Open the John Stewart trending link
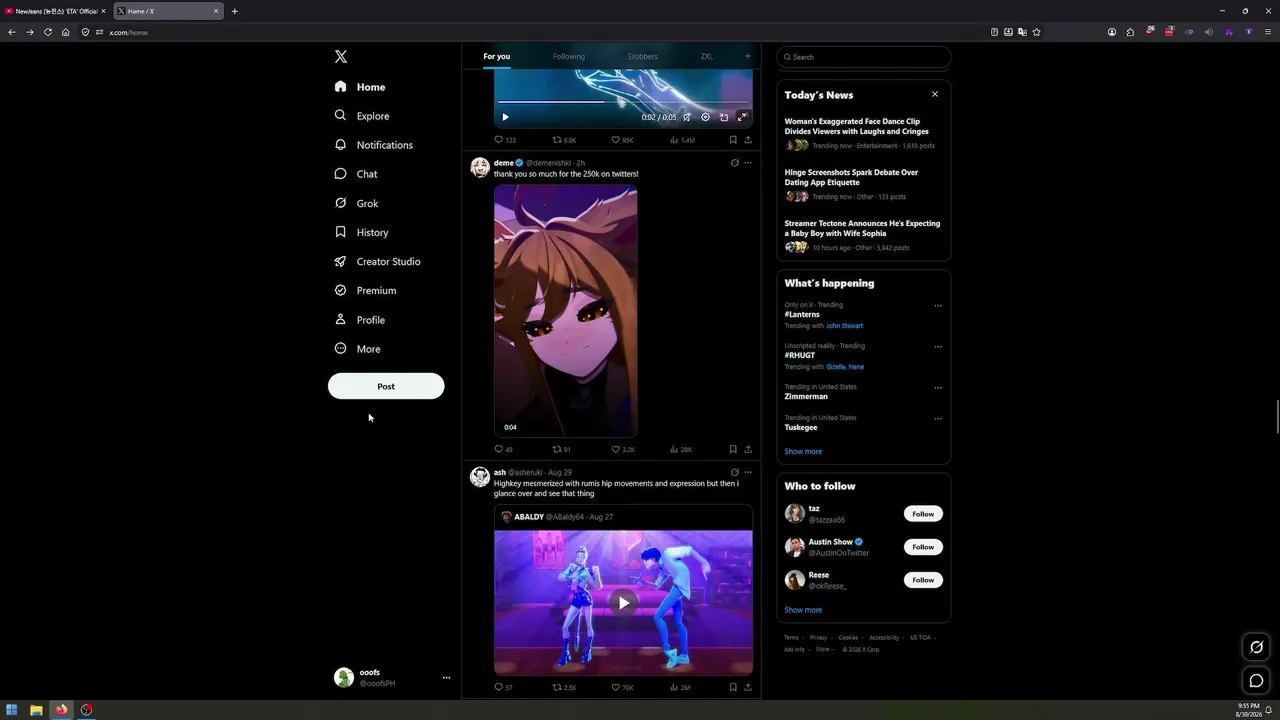This screenshot has width=1280, height=720. pos(844,326)
